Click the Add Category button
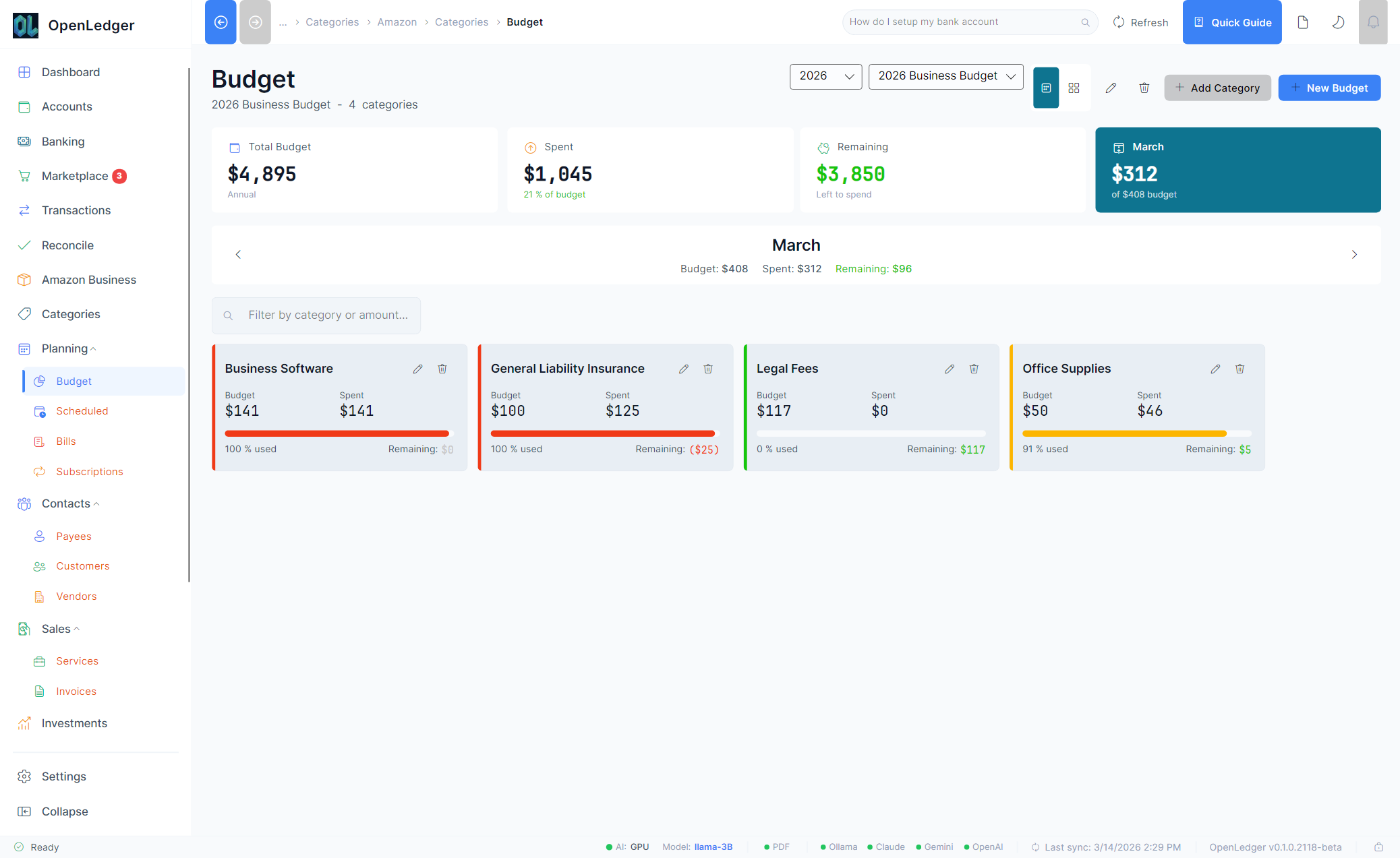This screenshot has width=1400, height=858. 1217,88
